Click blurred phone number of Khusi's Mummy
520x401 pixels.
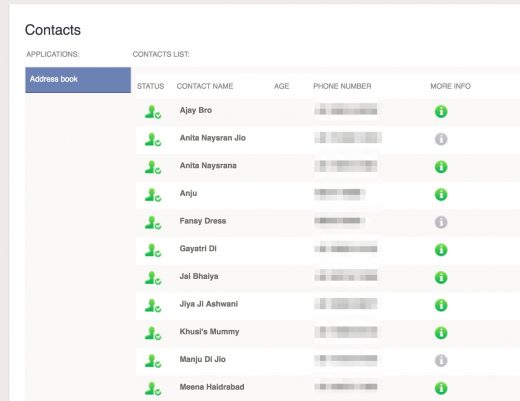coord(346,332)
